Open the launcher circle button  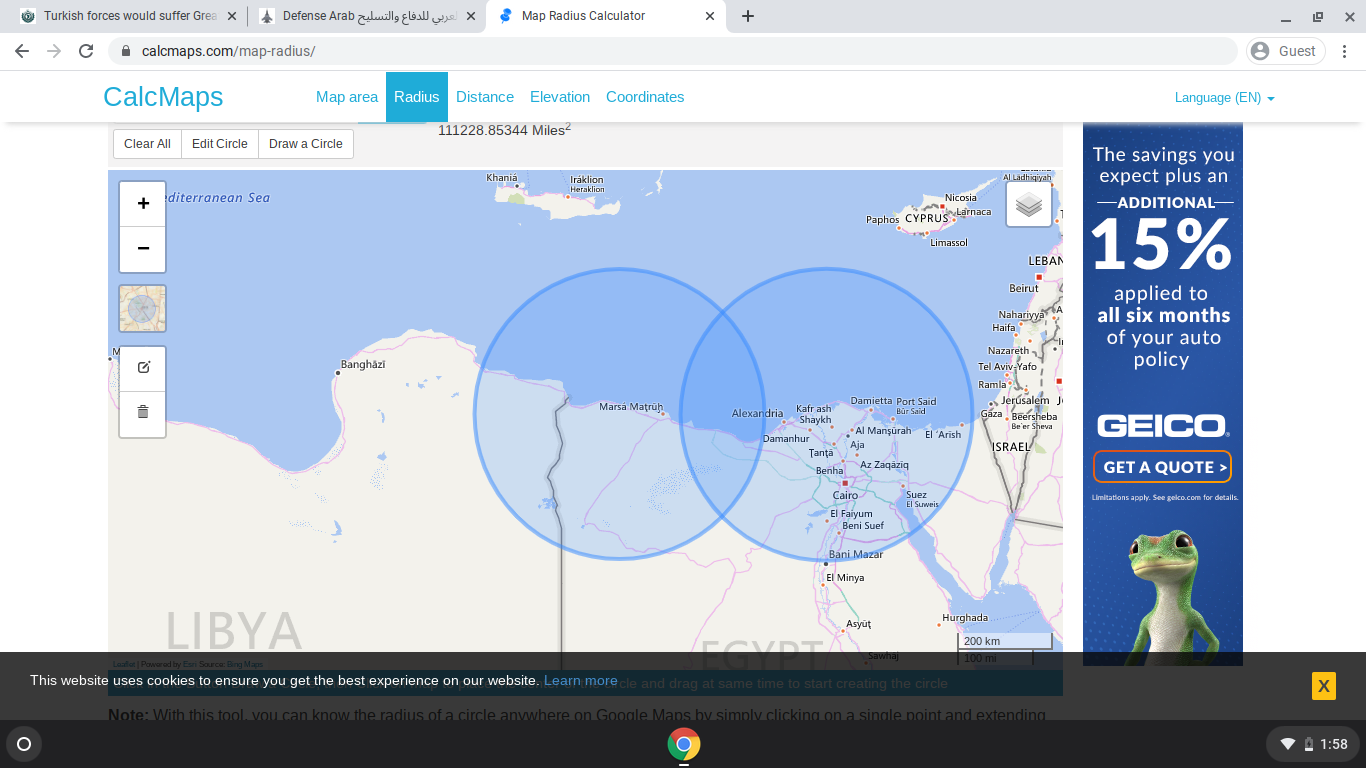point(24,744)
